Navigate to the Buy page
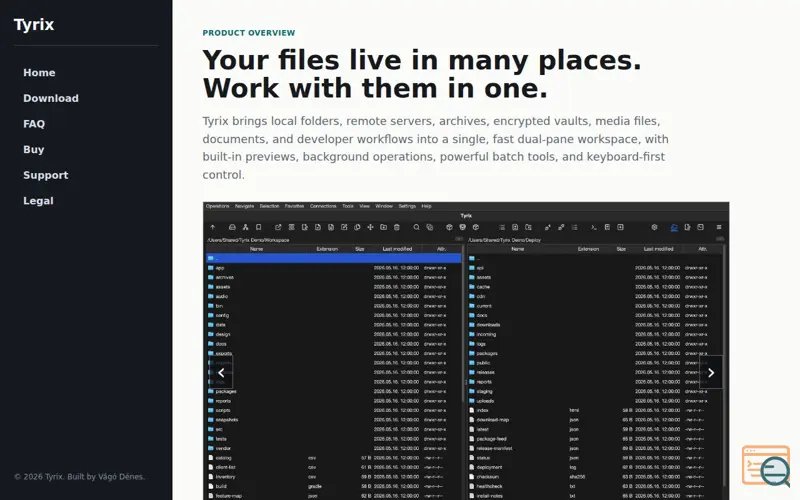The image size is (800, 500). [x=34, y=149]
